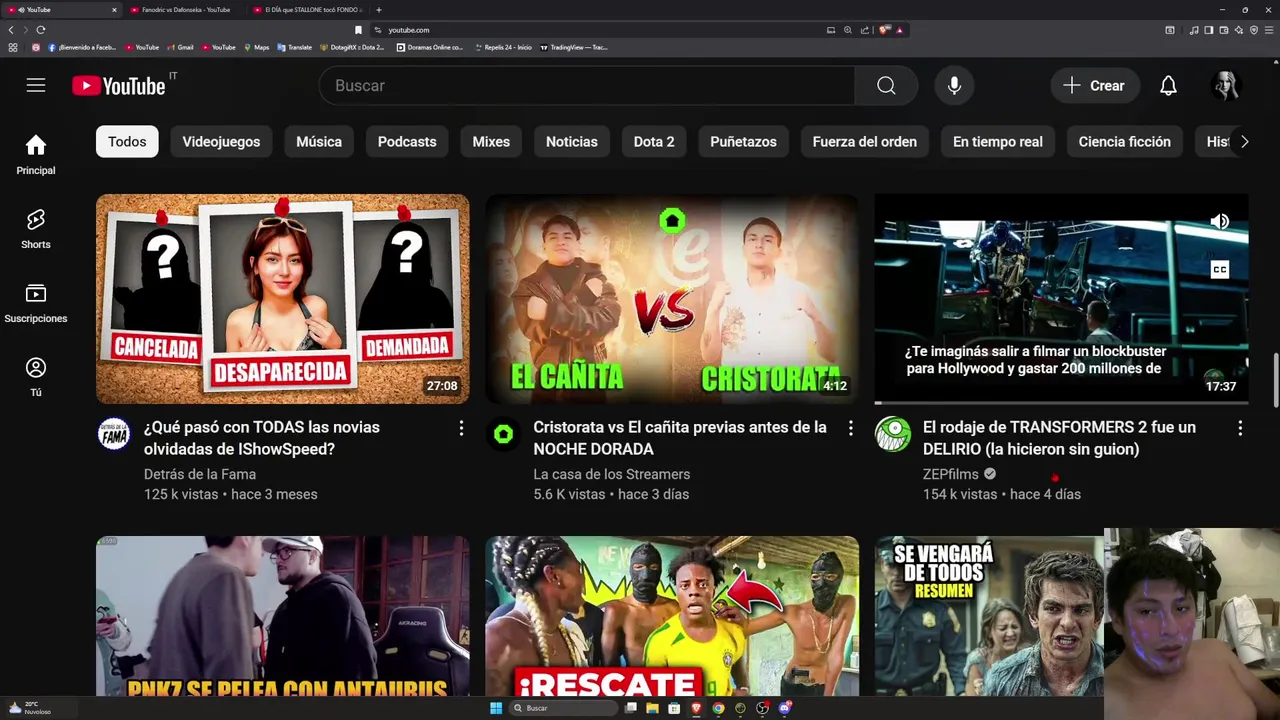Open La casa de los Streamers link
The height and width of the screenshot is (720, 1280).
612,474
